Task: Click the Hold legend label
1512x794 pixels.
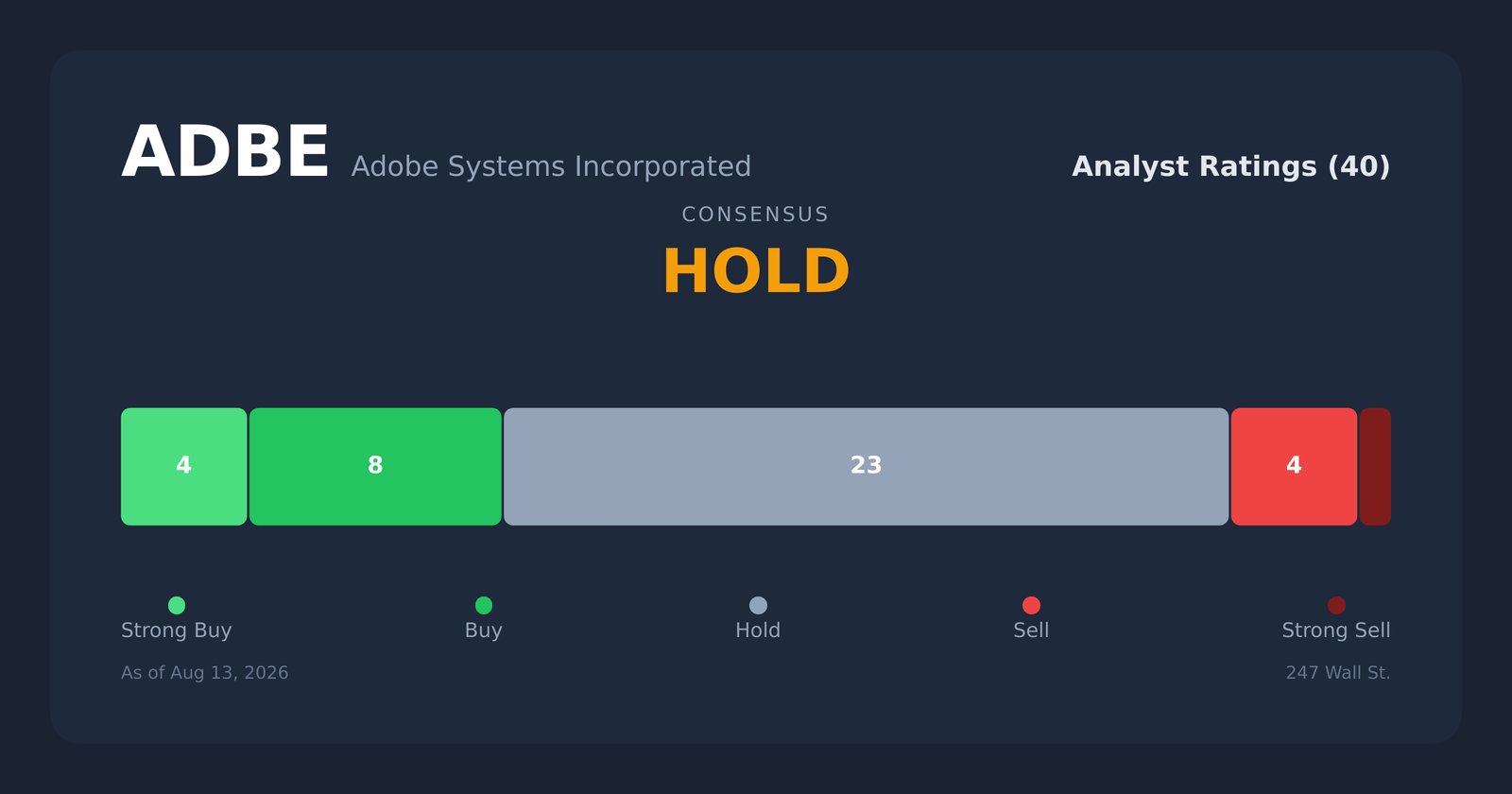Action: pyautogui.click(x=758, y=630)
